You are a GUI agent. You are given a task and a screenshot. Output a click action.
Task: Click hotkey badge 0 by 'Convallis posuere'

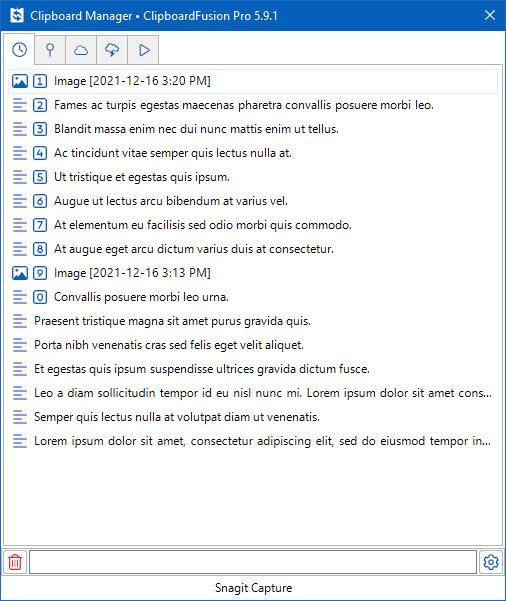(x=40, y=297)
